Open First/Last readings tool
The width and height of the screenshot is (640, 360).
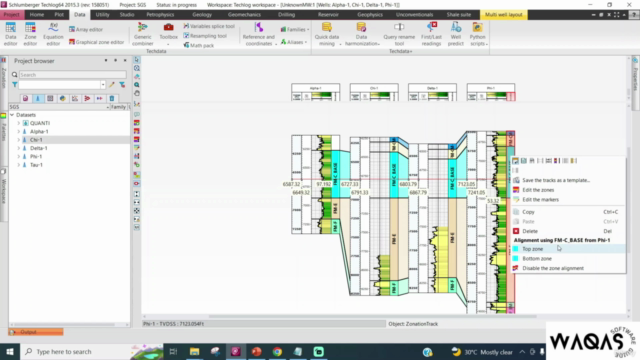(x=431, y=34)
